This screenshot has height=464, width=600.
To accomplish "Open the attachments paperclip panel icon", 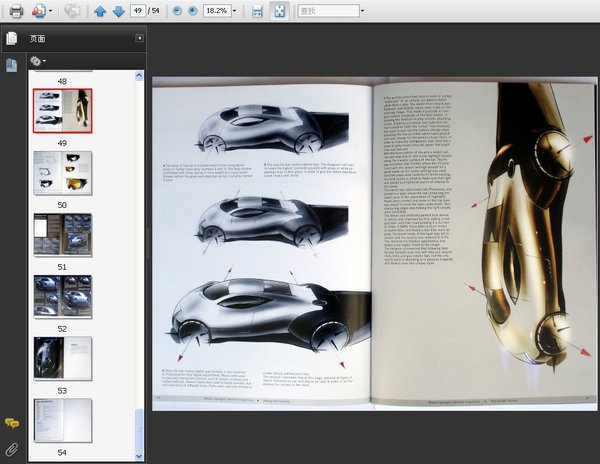I will (12, 448).
